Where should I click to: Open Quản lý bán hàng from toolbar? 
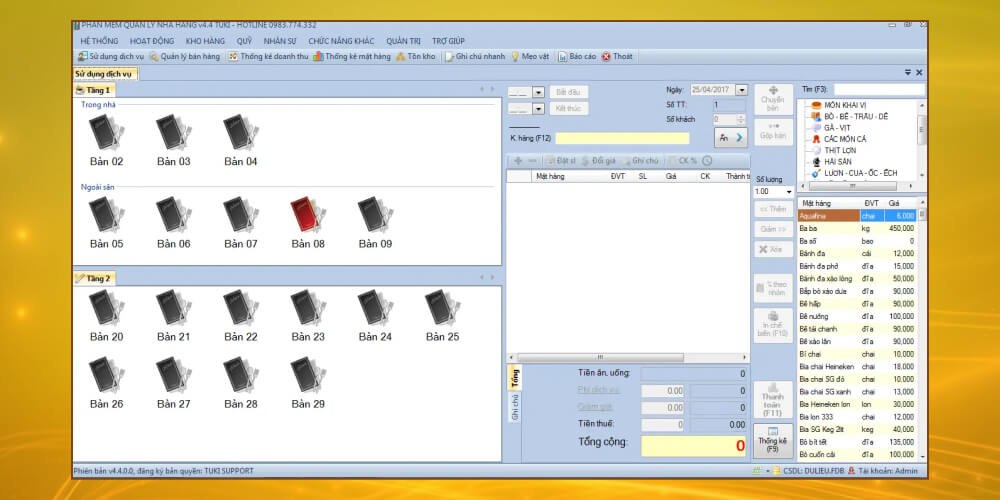click(184, 57)
